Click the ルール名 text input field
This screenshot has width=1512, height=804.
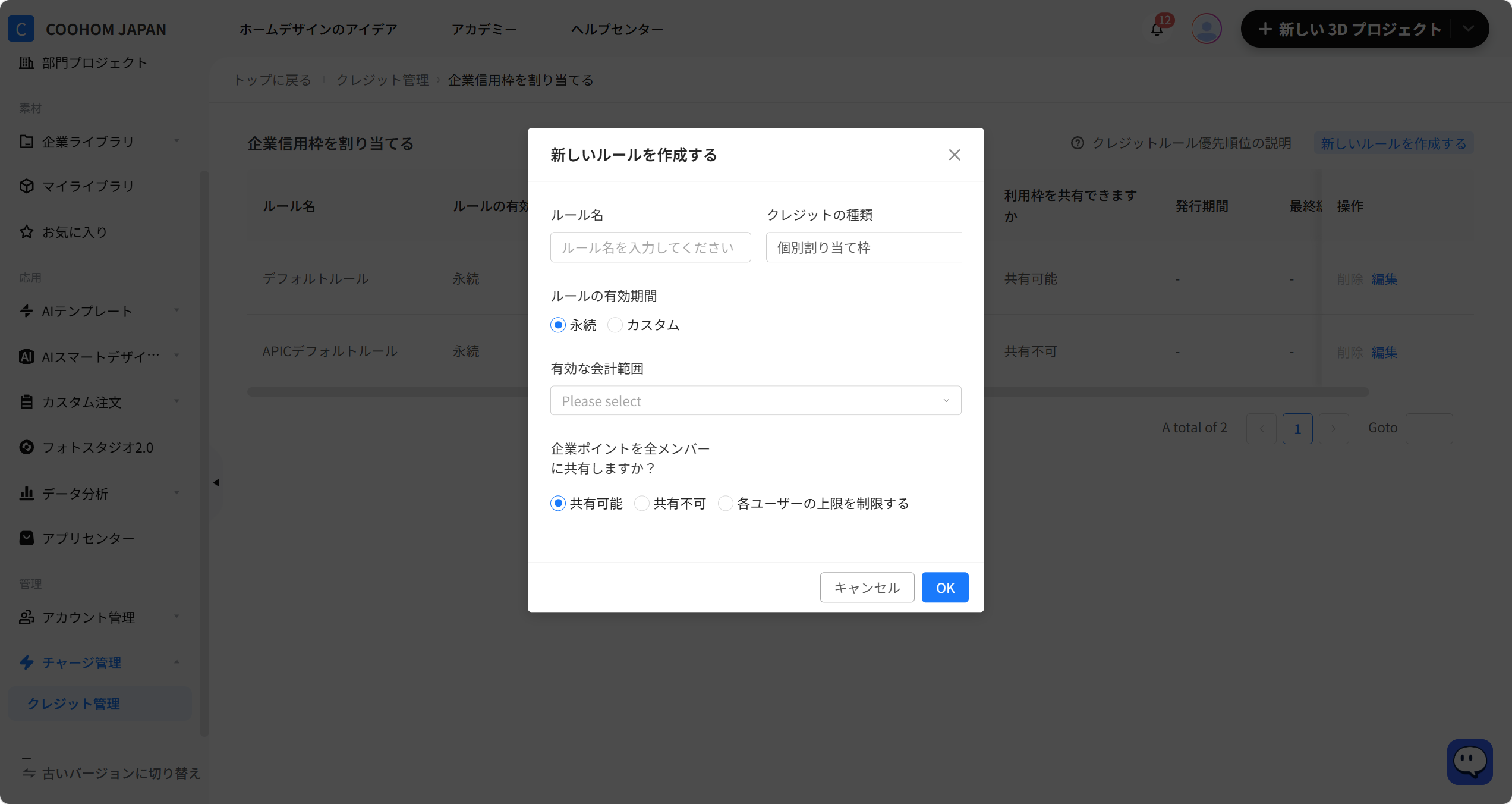point(650,247)
